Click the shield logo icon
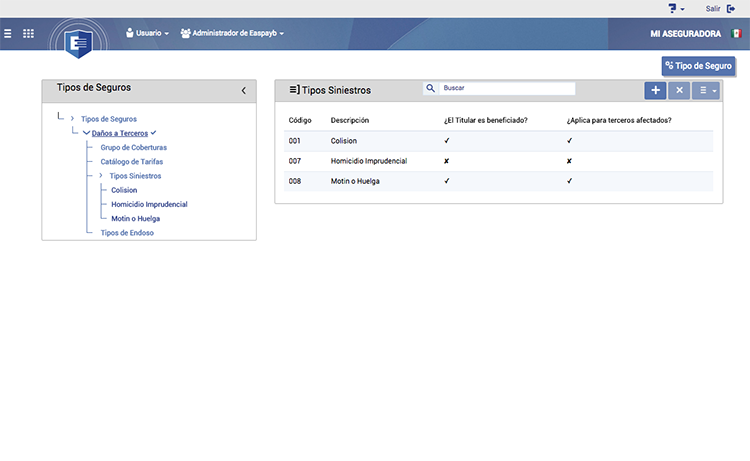Screen dimensions: 750x461 click(78, 44)
